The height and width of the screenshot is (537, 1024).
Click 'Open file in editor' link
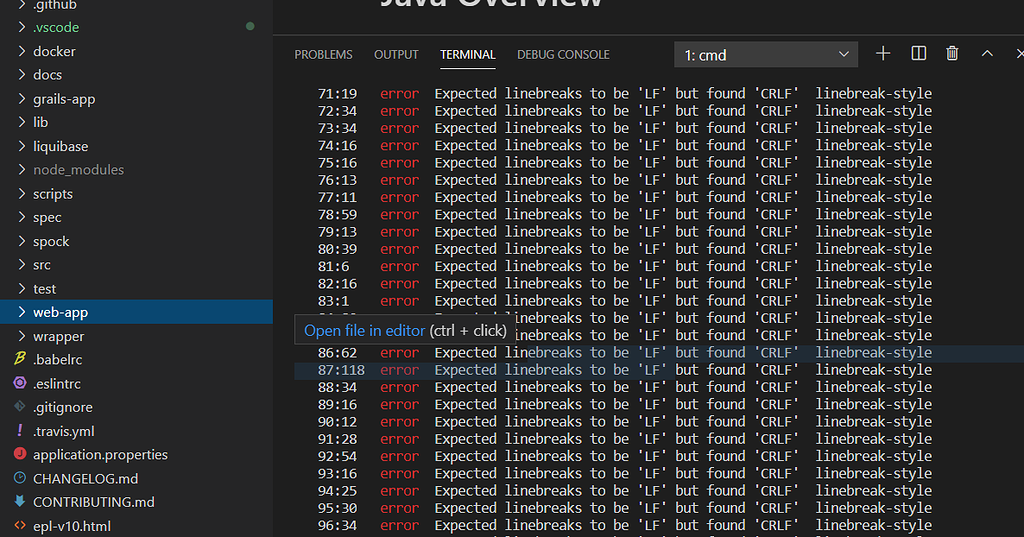[x=364, y=330]
